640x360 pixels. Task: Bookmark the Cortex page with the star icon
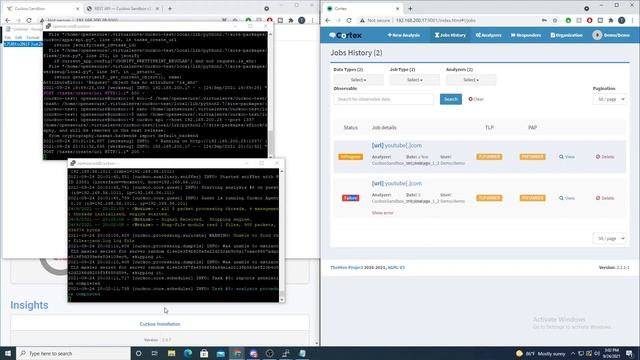[x=555, y=20]
